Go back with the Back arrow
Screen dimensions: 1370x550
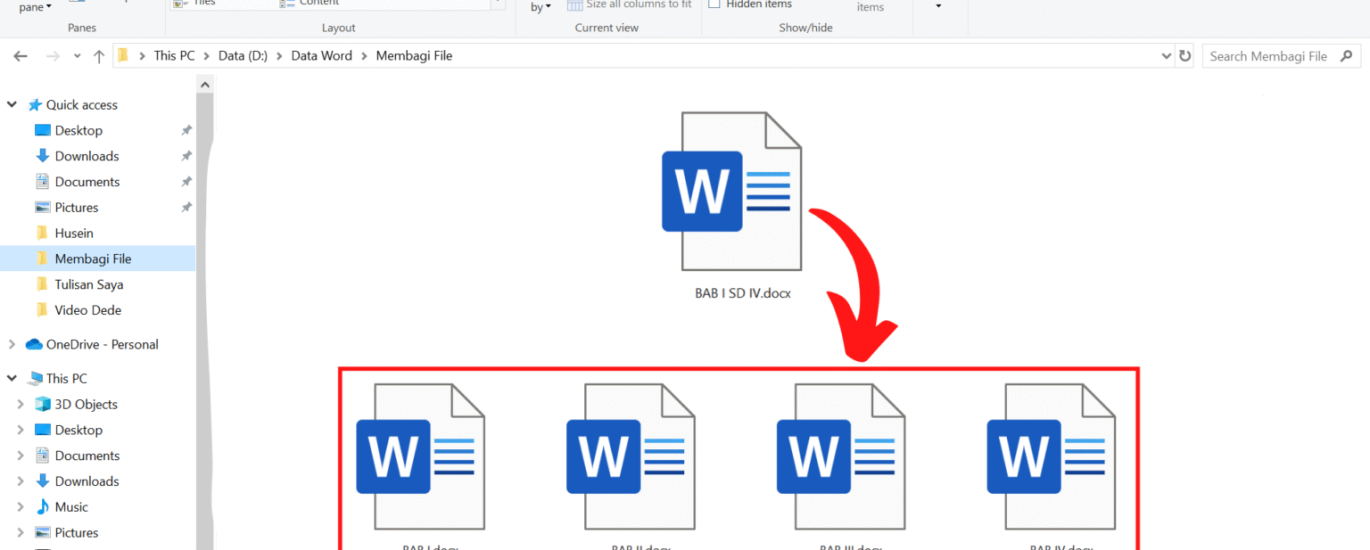pyautogui.click(x=20, y=56)
